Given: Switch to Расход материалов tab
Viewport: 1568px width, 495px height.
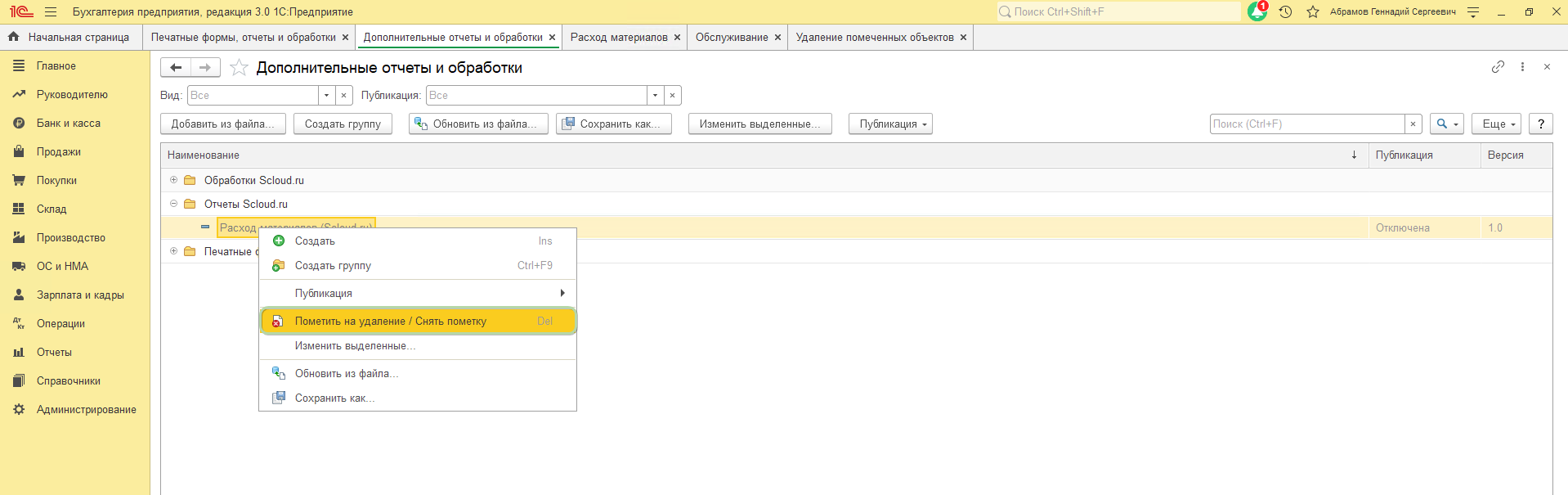Looking at the screenshot, I should [x=619, y=37].
